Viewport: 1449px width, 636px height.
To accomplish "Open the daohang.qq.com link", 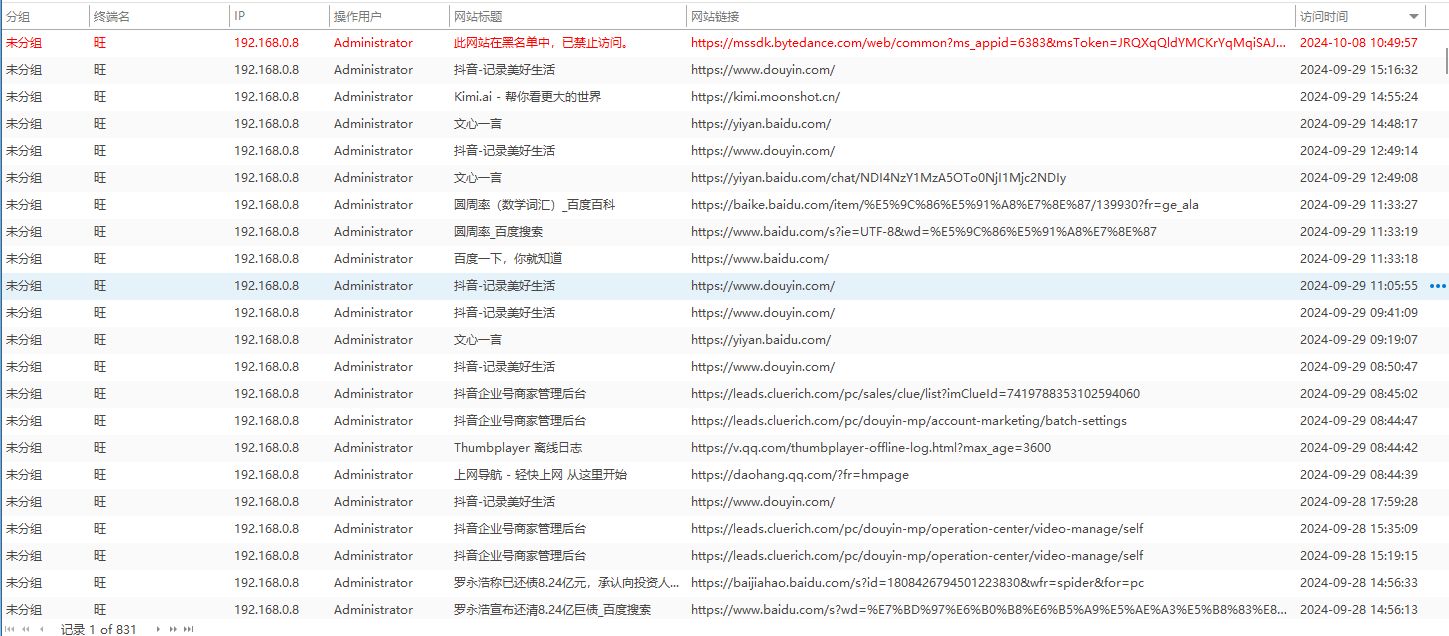I will (799, 475).
